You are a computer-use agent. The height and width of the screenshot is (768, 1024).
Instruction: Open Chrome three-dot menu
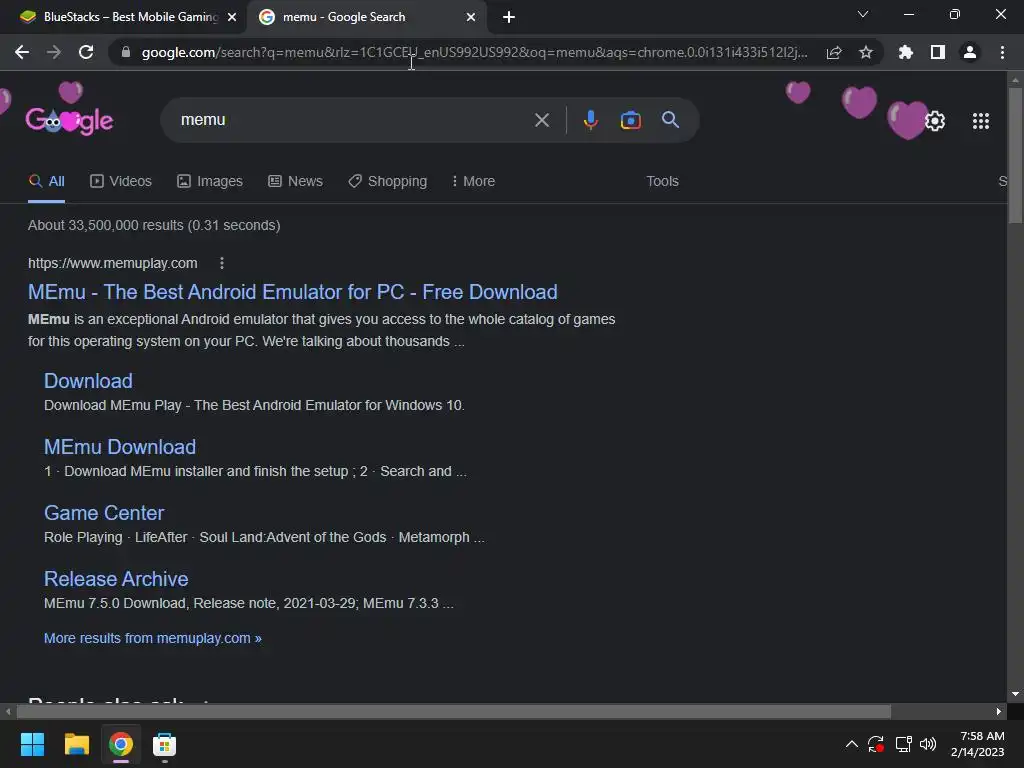coord(1002,52)
